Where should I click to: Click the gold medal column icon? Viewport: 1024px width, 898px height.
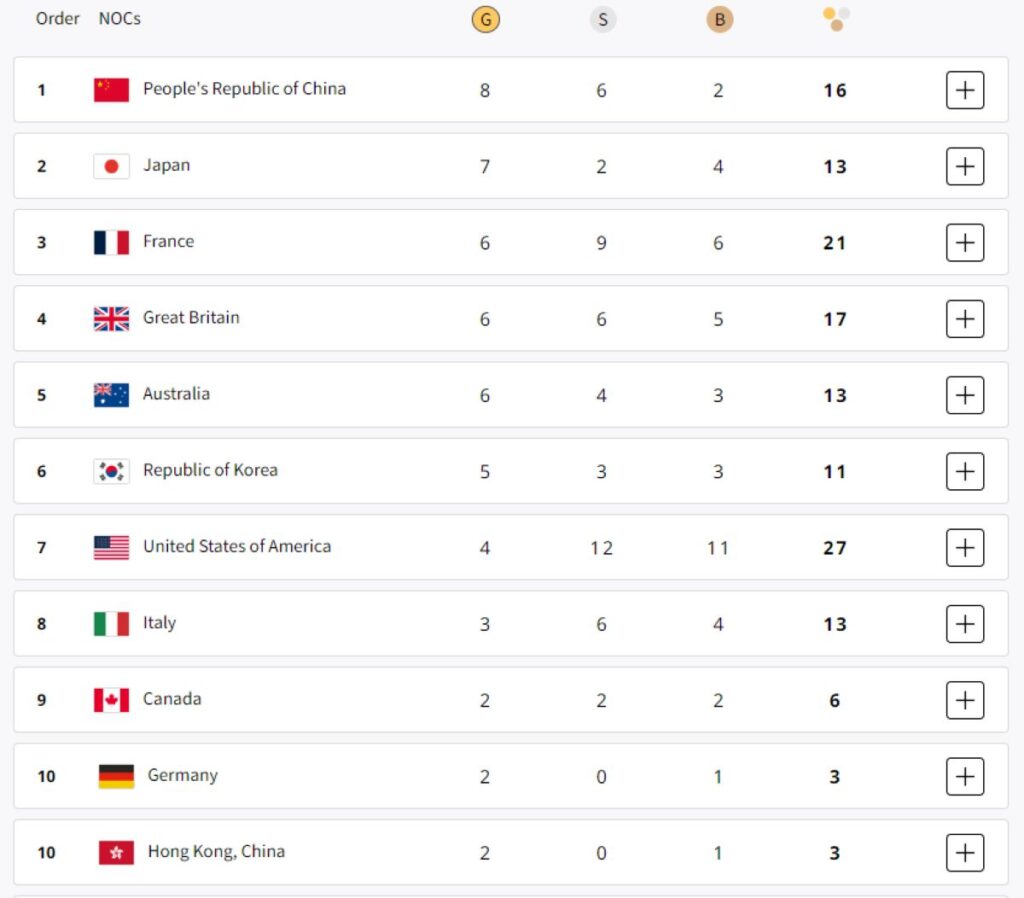click(485, 20)
